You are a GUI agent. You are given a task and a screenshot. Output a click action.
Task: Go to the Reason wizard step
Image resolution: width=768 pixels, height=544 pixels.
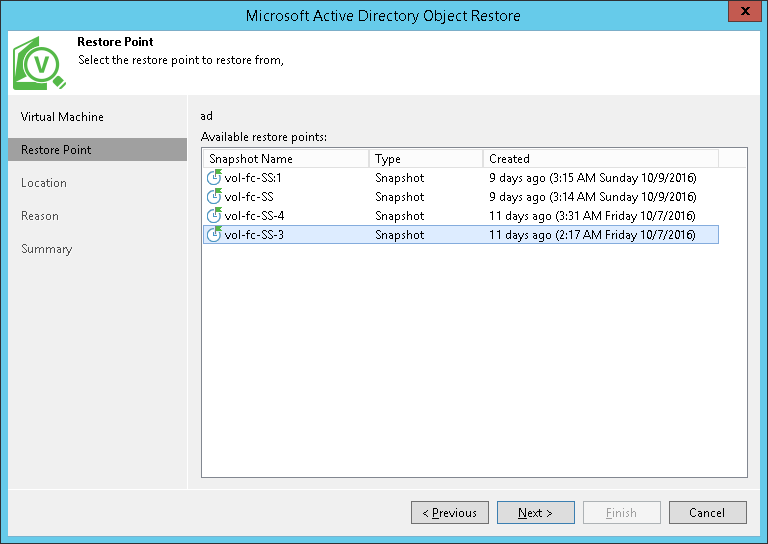click(40, 216)
